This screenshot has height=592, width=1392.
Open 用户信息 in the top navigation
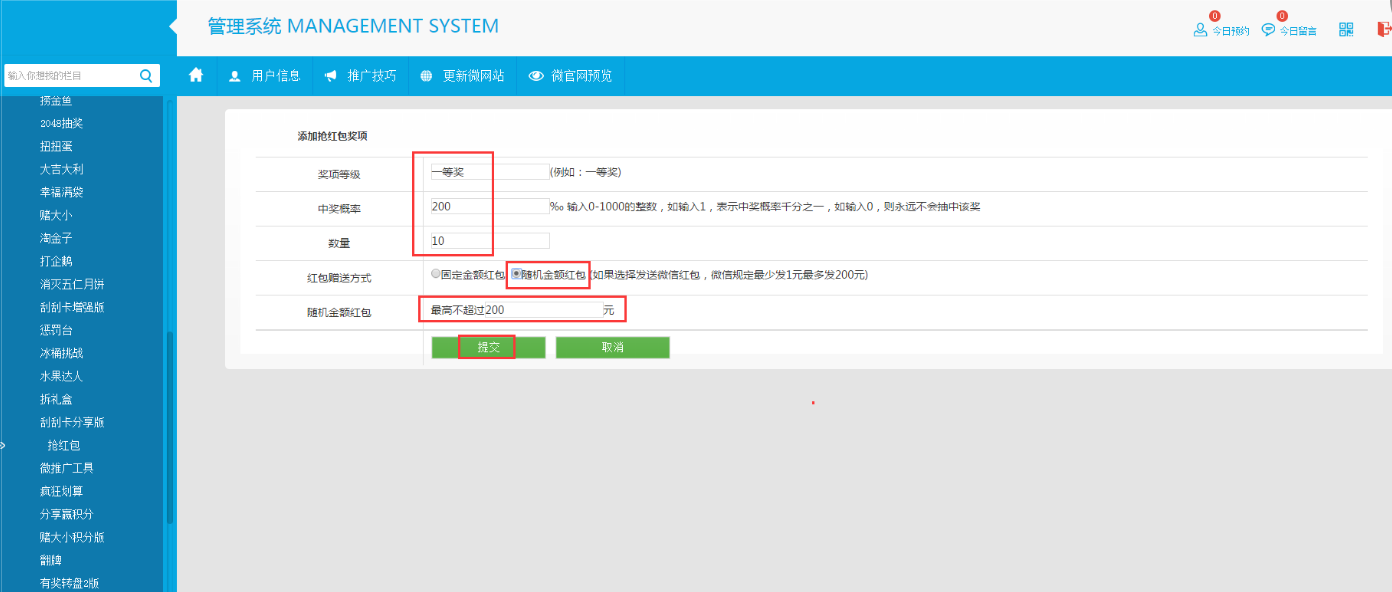(x=275, y=76)
